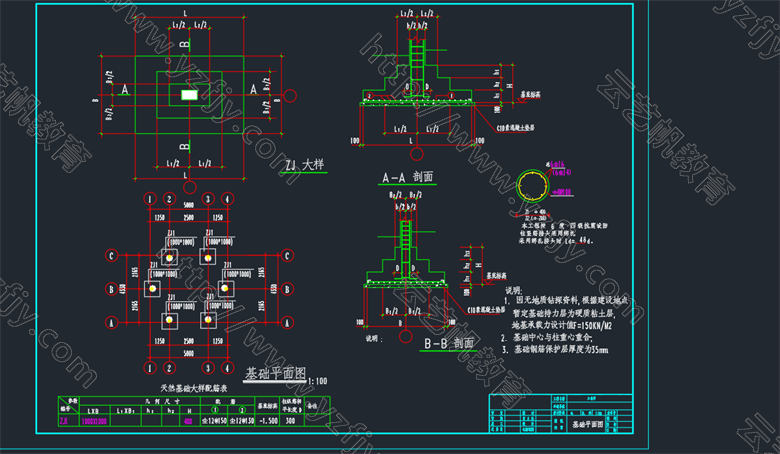
Task: Click the magenta "6⌀16" rebar label above the circle
Action: coord(557,164)
